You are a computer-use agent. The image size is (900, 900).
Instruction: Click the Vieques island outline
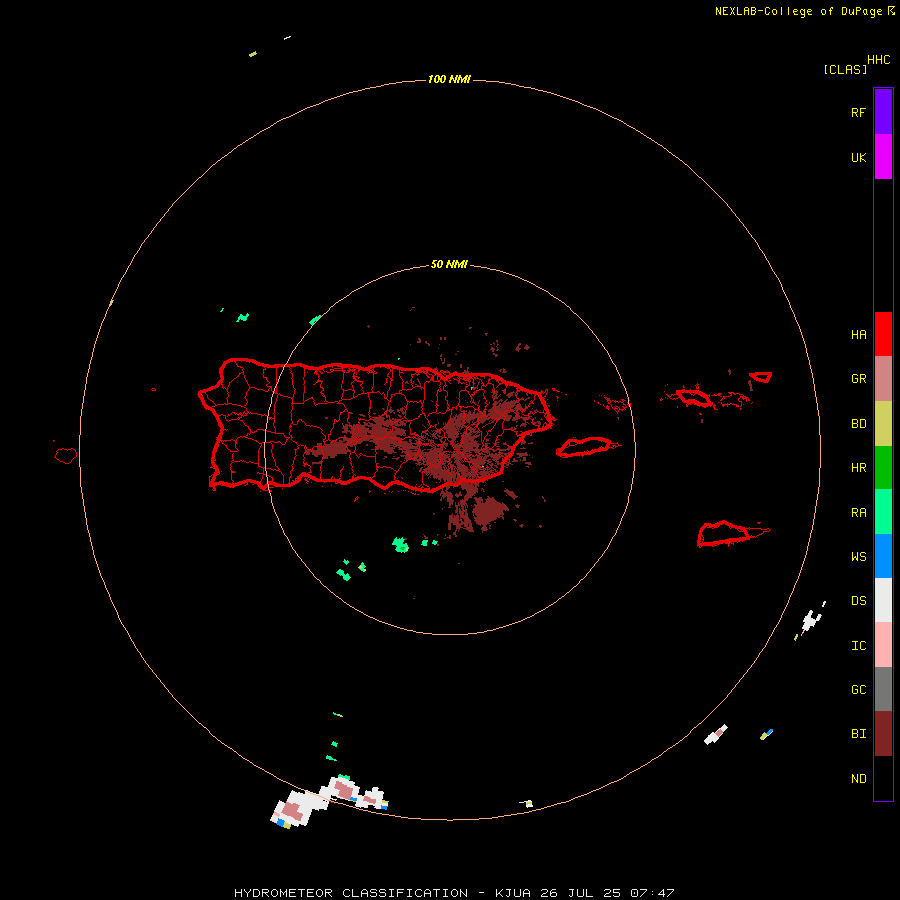[584, 447]
